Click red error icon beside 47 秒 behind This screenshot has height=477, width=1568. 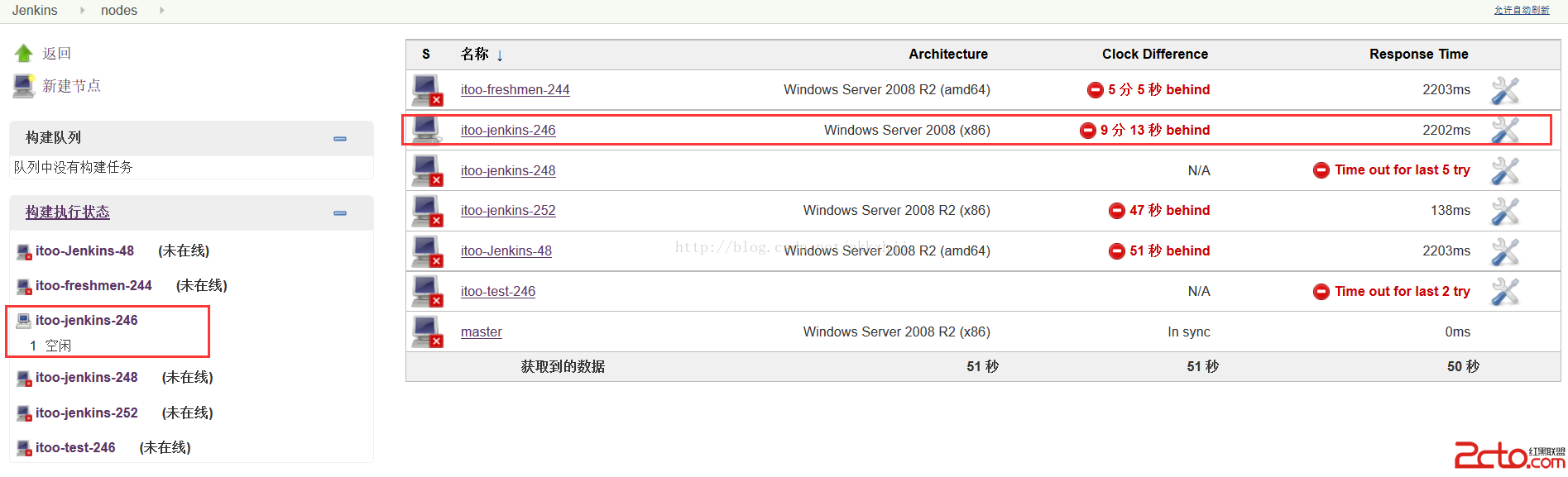point(1116,210)
